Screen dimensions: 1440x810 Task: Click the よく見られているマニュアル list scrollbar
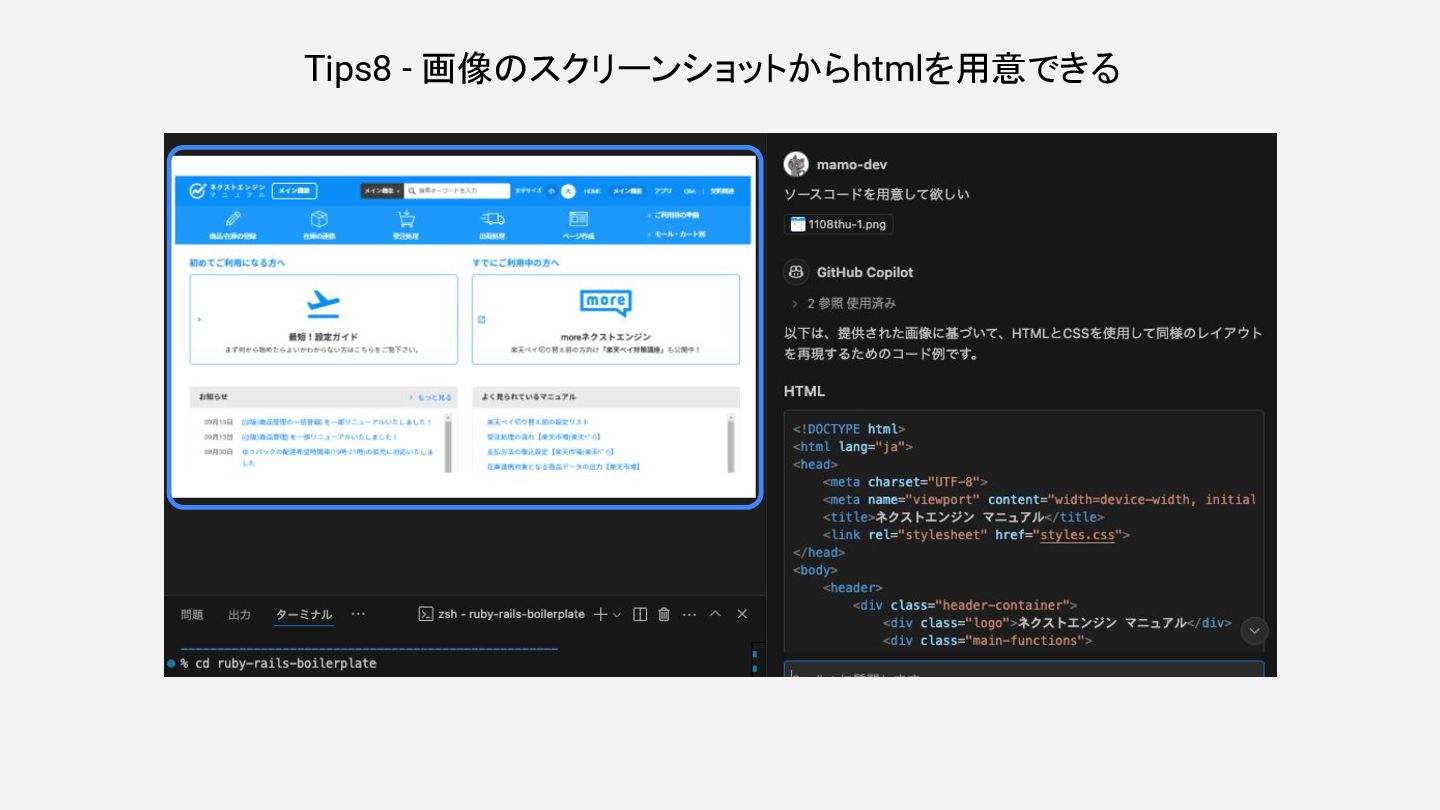click(x=731, y=442)
